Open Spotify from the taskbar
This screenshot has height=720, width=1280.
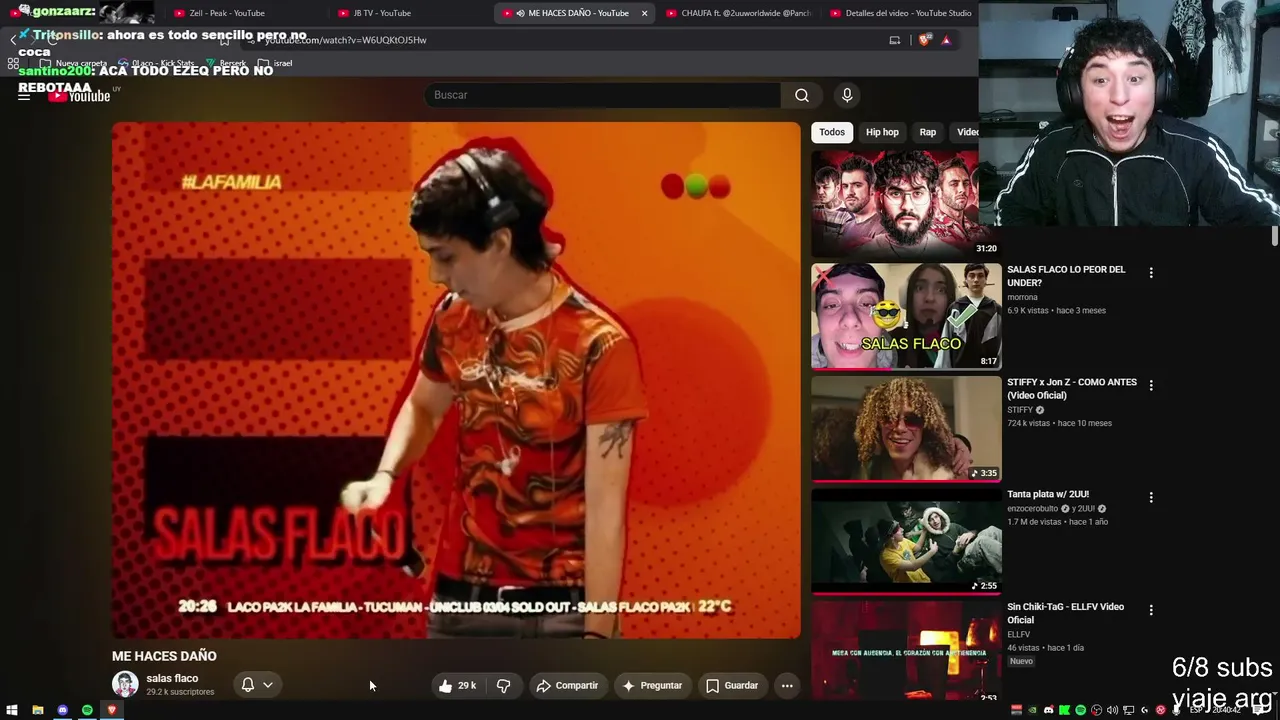coord(87,710)
